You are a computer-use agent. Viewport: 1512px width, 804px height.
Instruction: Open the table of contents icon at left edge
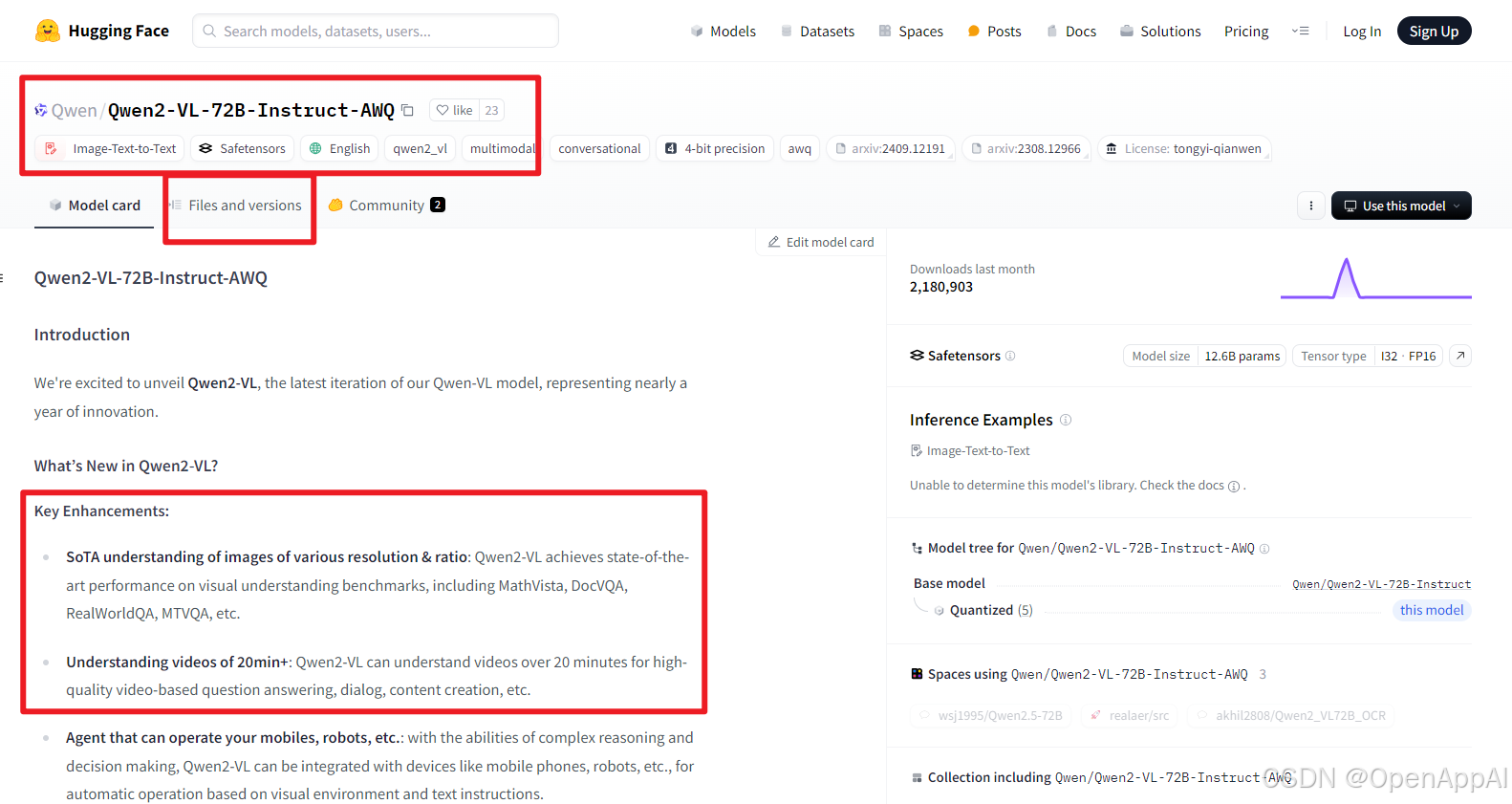(x=2, y=278)
